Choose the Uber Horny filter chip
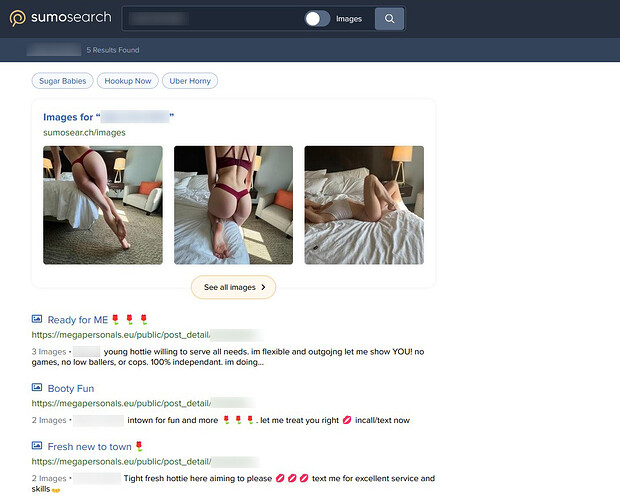The height and width of the screenshot is (499, 620). (x=189, y=81)
